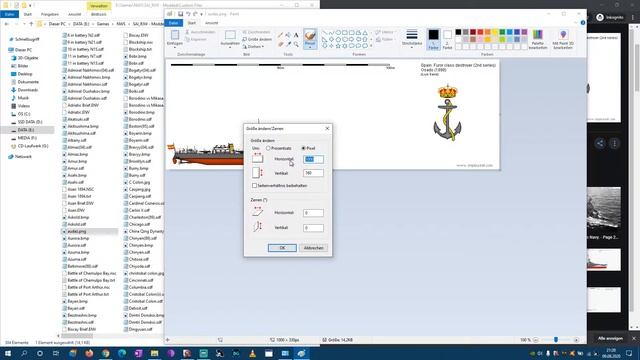This screenshot has height=360, width=640.
Task: Select the Pencil tool in Paint
Action: [280, 35]
